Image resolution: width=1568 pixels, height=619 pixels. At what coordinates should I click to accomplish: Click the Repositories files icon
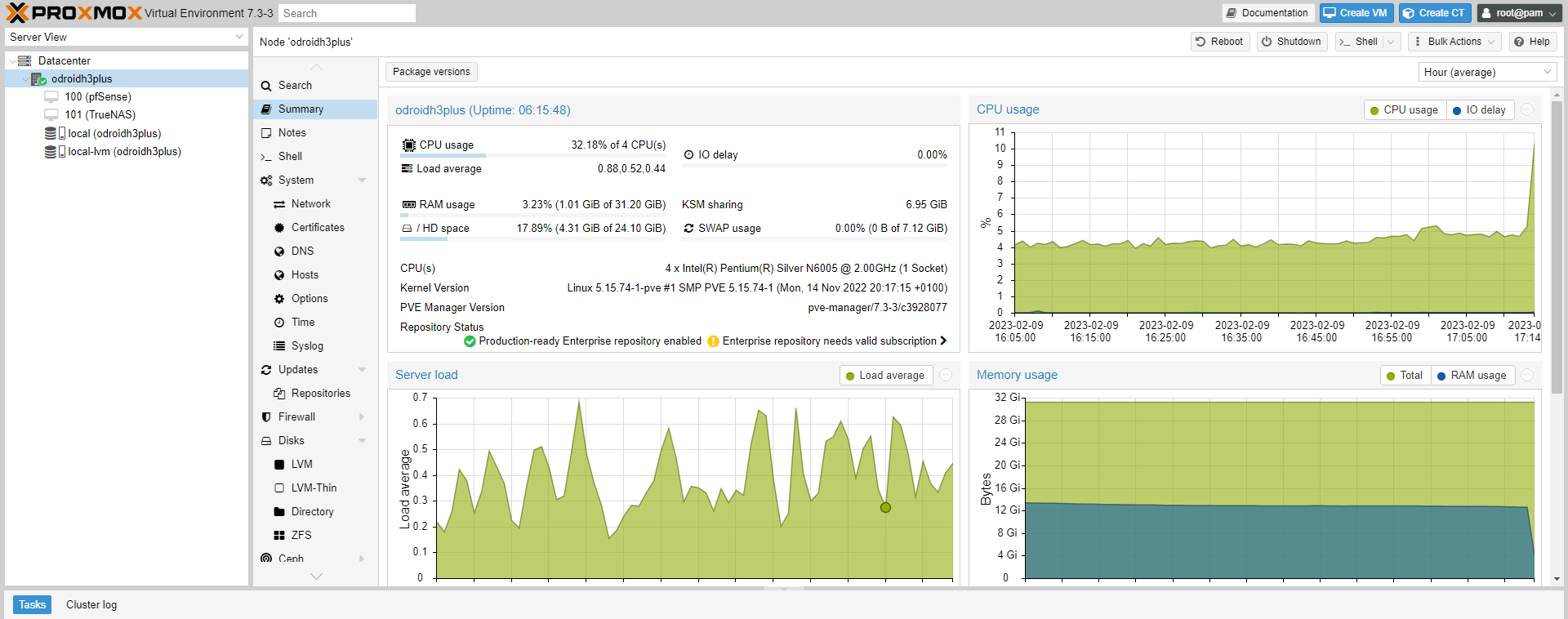[x=279, y=394]
